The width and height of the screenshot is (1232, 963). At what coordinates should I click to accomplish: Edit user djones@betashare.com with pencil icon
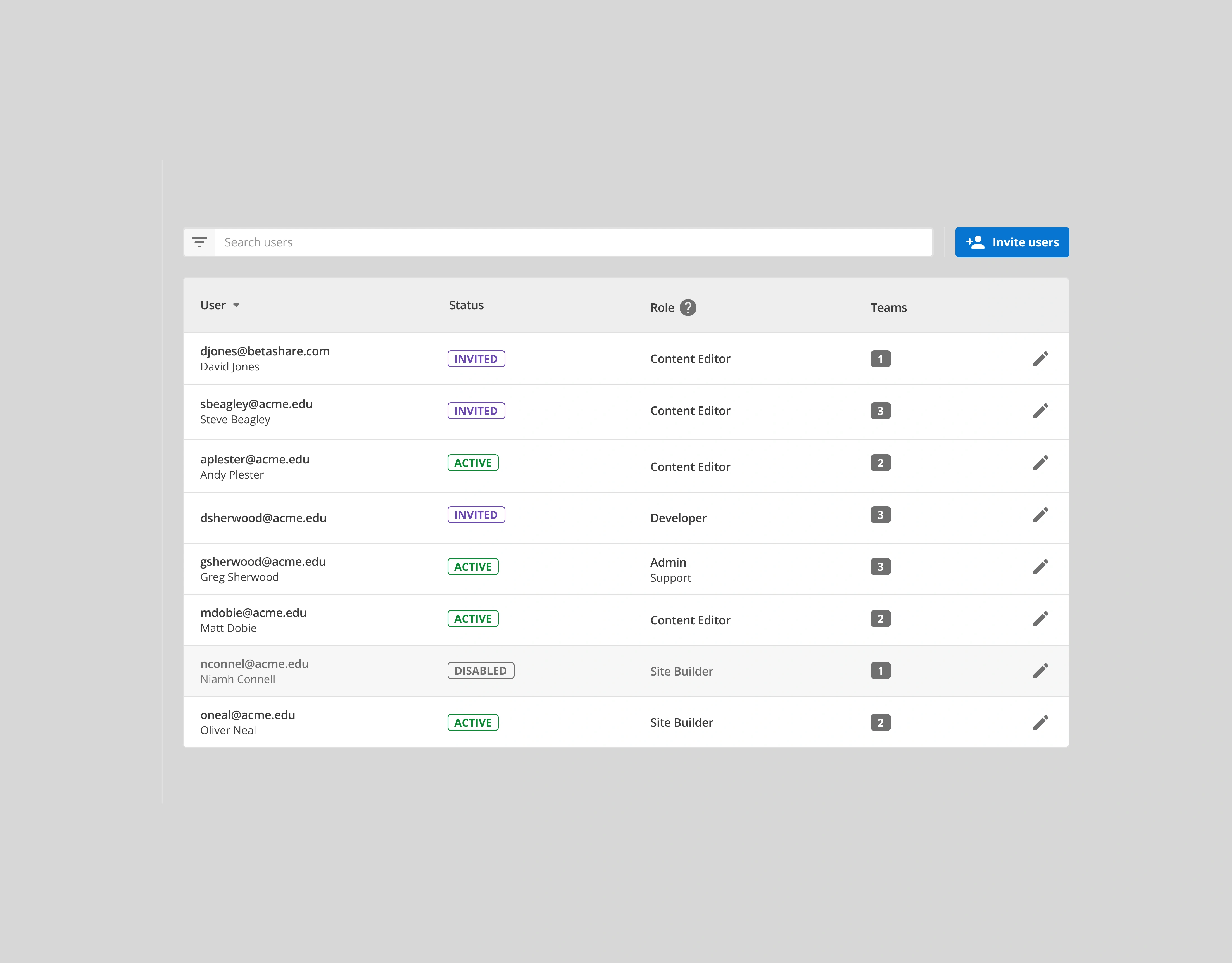(1041, 359)
